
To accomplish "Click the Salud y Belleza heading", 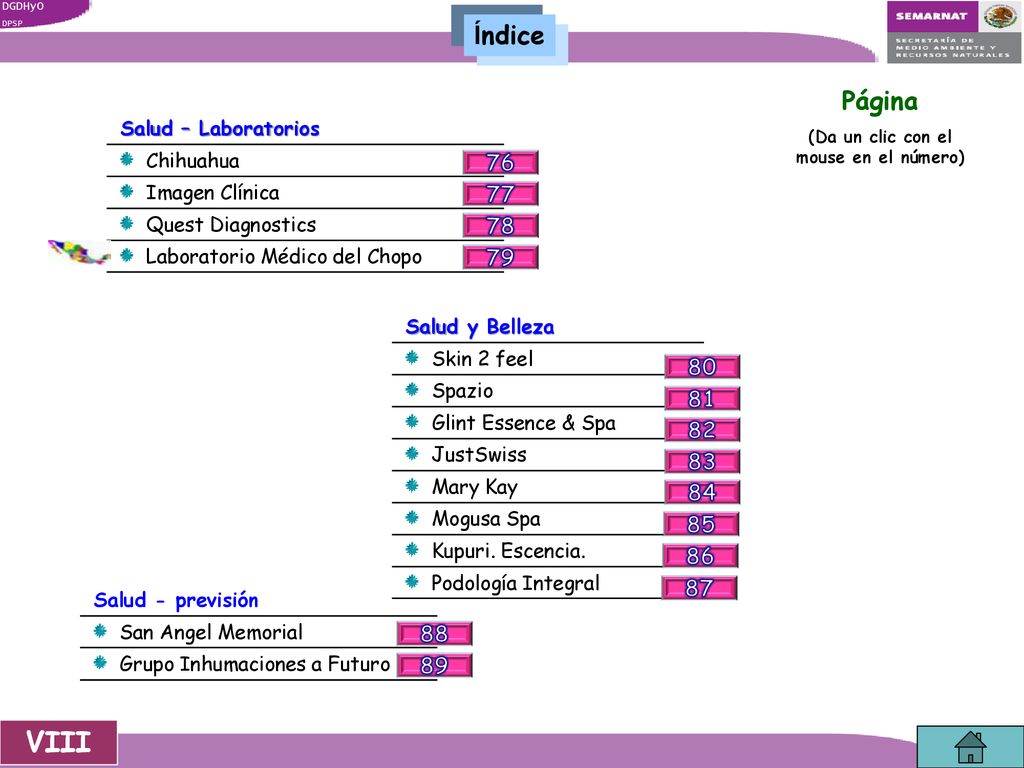I will coord(480,327).
